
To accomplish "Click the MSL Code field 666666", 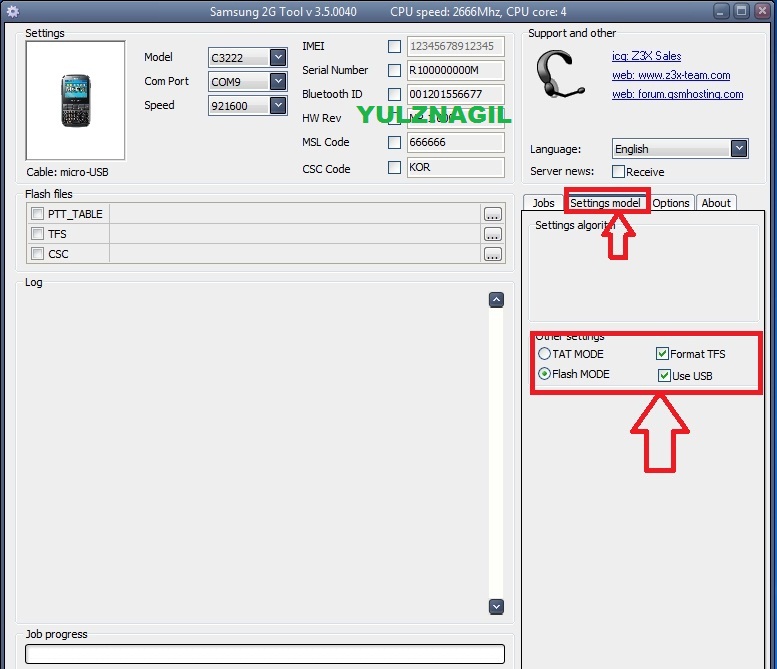I will (x=455, y=143).
